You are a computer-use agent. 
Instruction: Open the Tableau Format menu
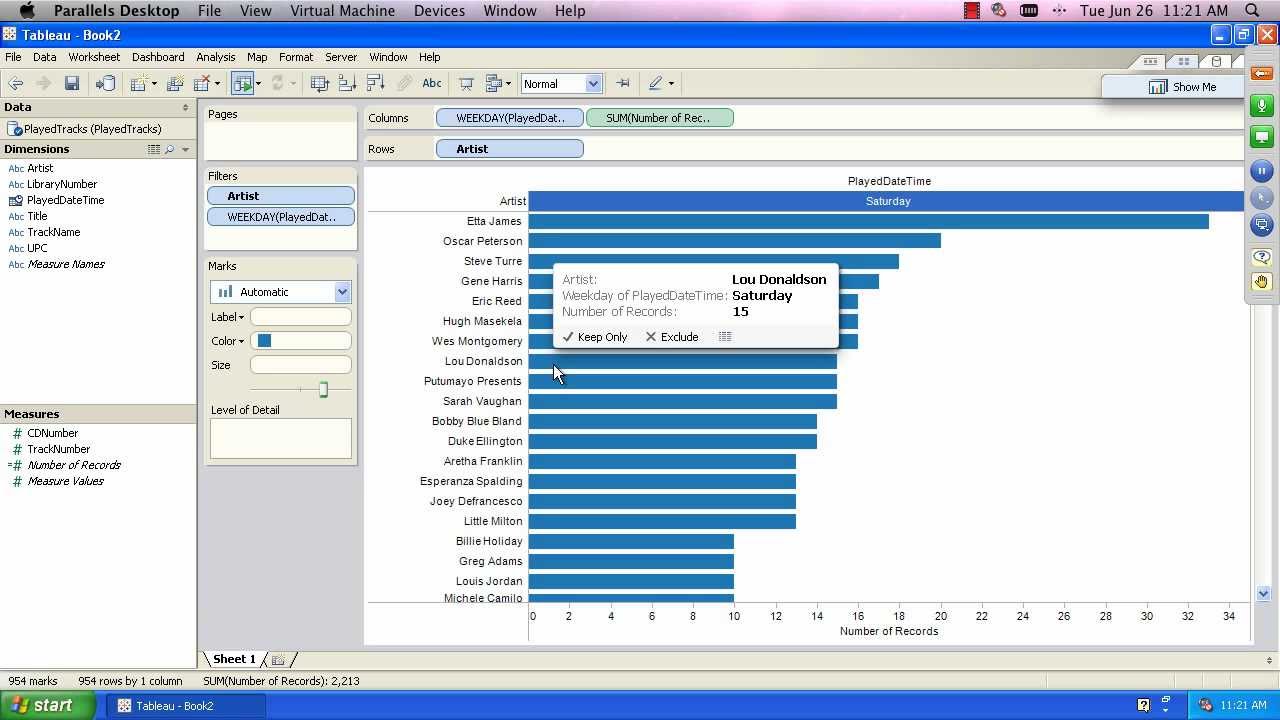(296, 57)
